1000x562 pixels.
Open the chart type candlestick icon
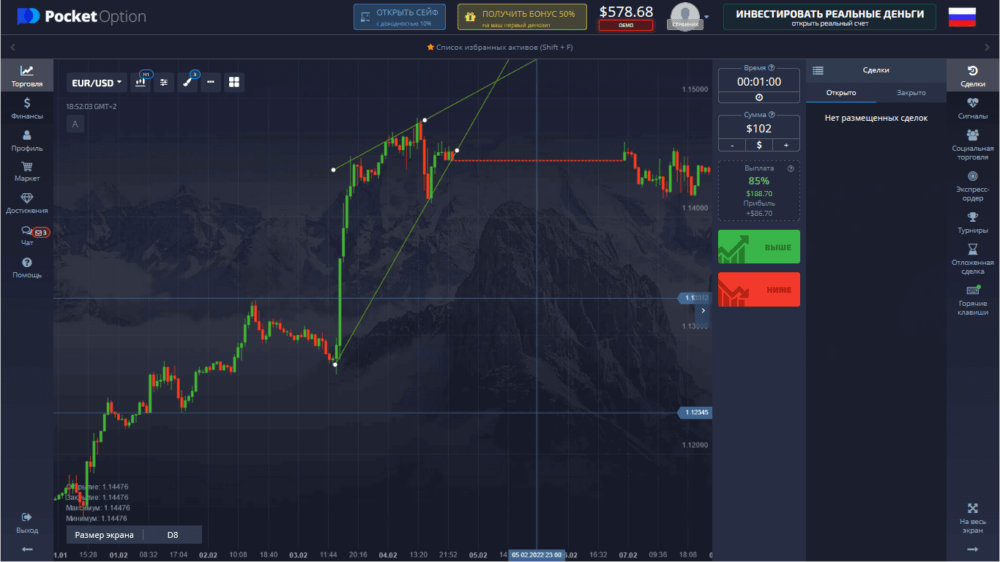tap(141, 83)
